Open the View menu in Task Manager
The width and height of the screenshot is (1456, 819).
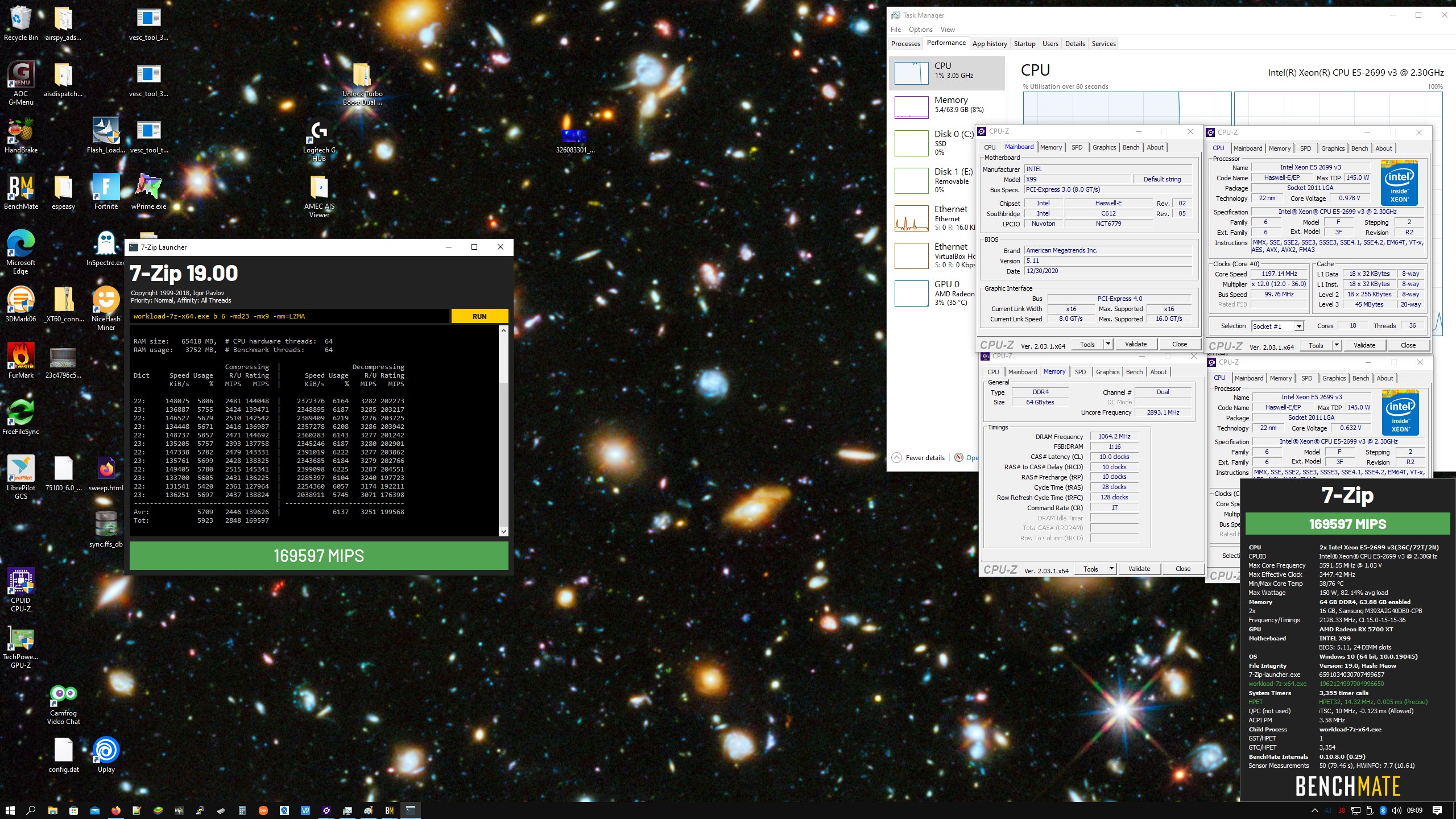948,30
